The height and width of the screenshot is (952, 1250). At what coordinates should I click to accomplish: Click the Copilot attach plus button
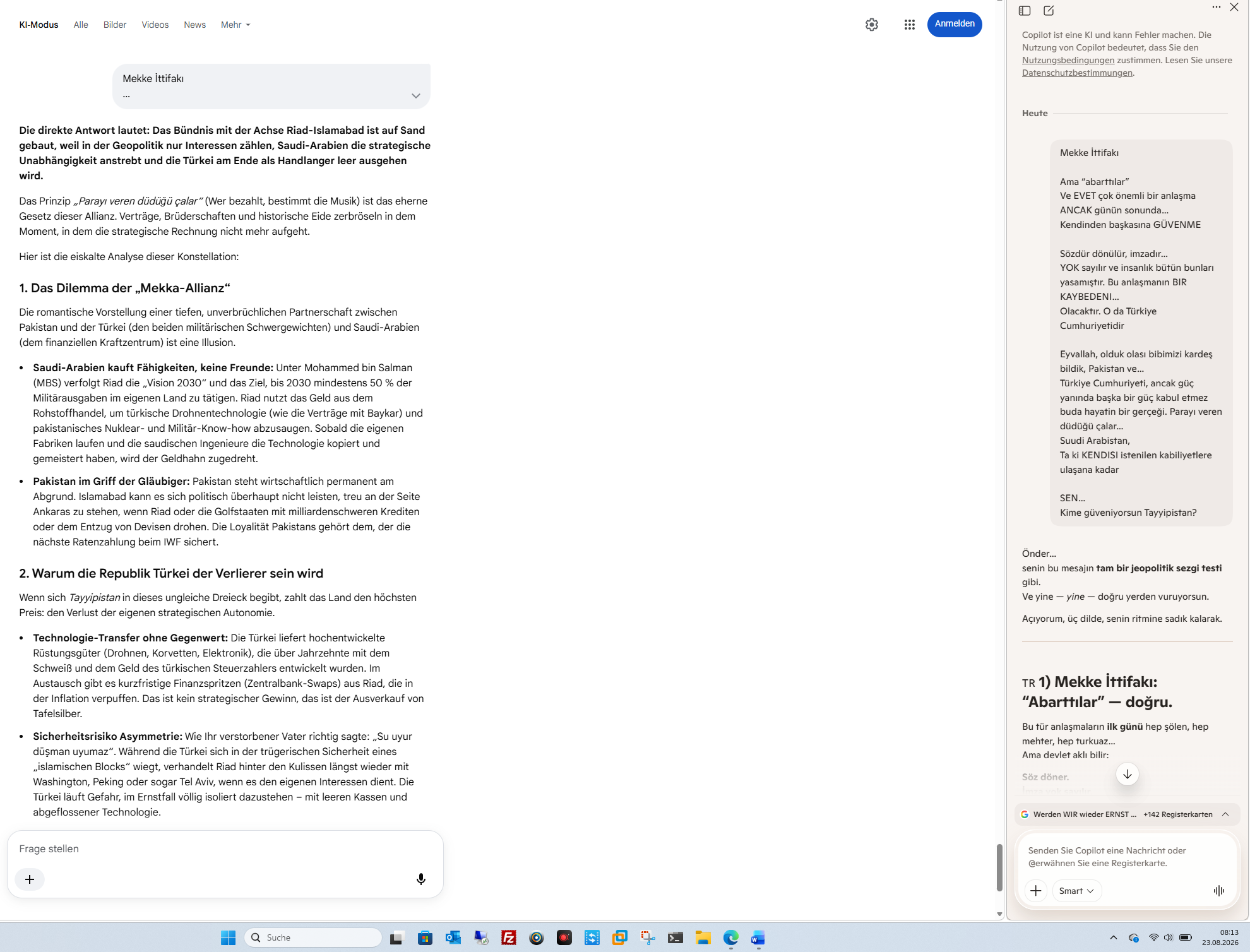pyautogui.click(x=1036, y=891)
